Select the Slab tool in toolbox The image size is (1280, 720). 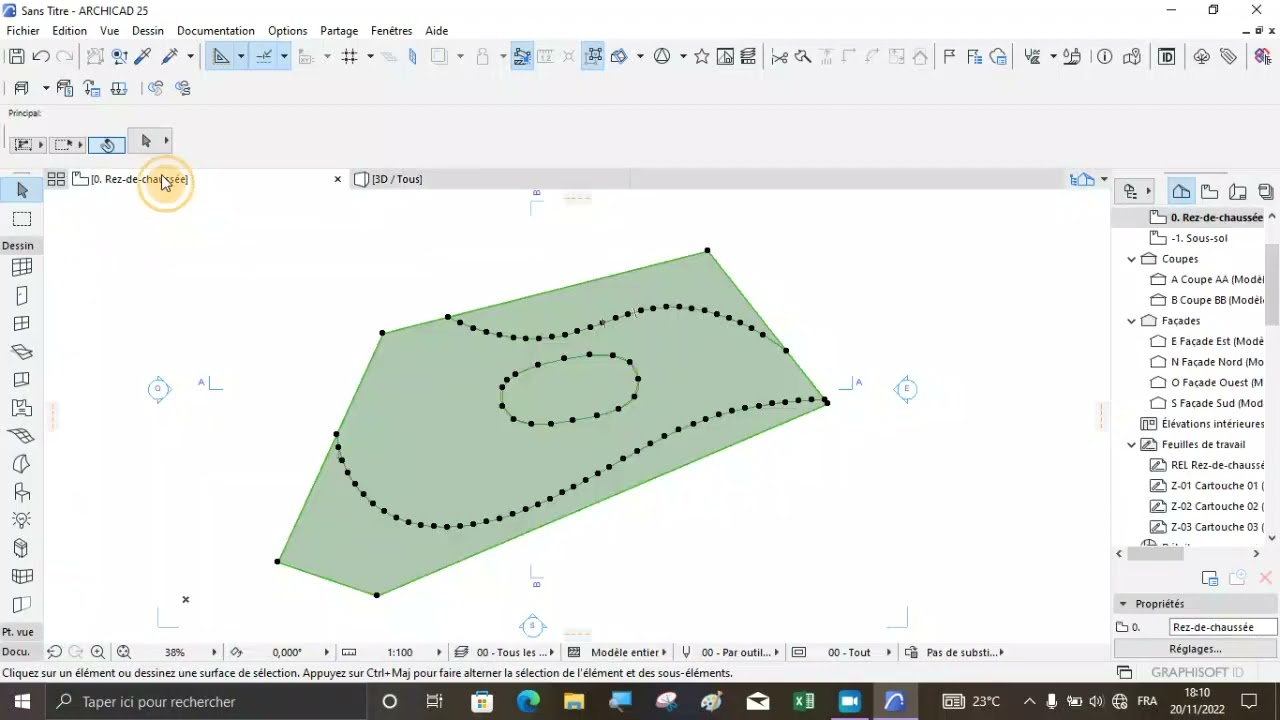coord(22,352)
